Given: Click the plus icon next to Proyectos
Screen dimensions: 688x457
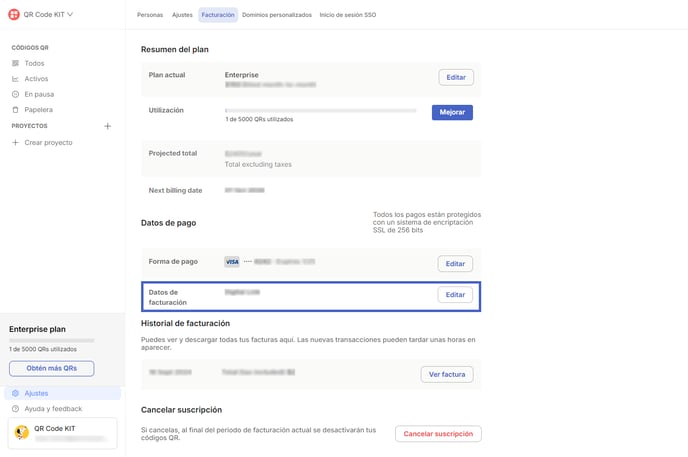Looking at the screenshot, I should coord(108,126).
